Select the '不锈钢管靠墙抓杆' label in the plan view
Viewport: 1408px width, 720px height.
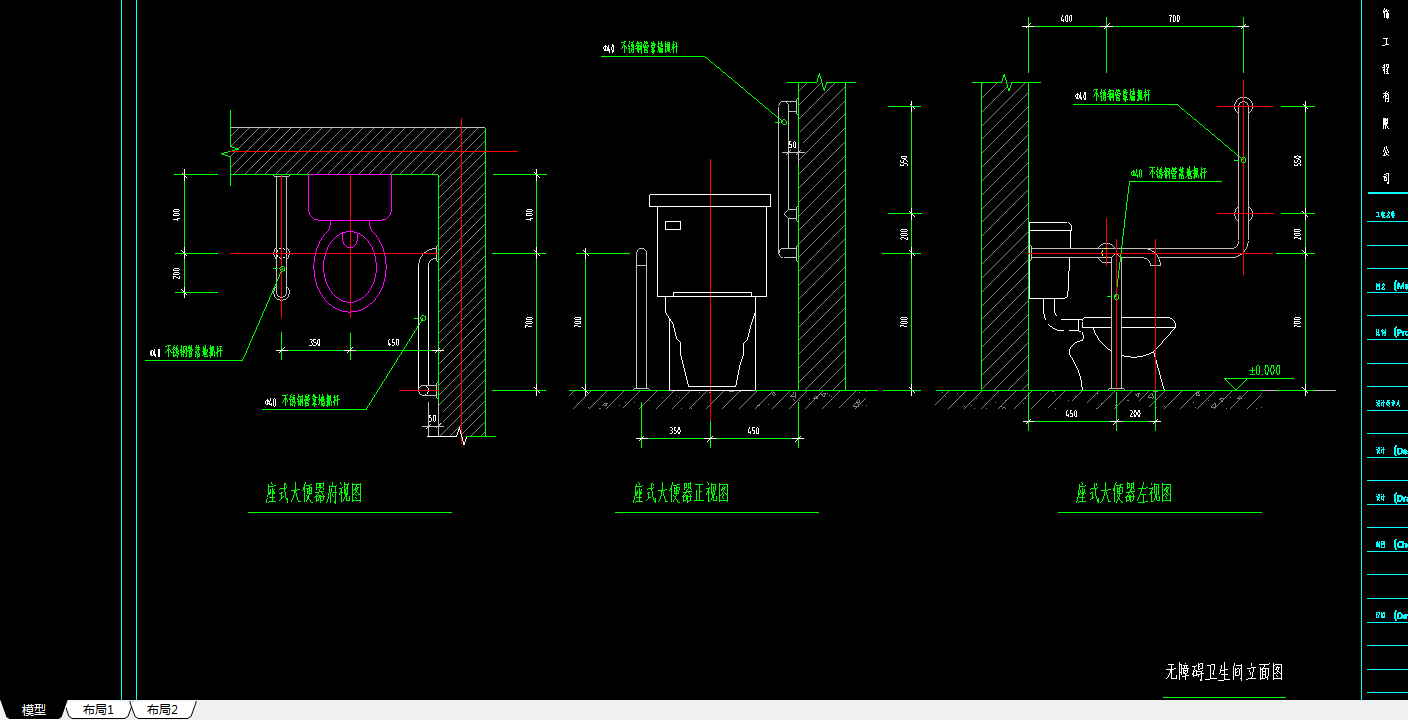pos(311,401)
